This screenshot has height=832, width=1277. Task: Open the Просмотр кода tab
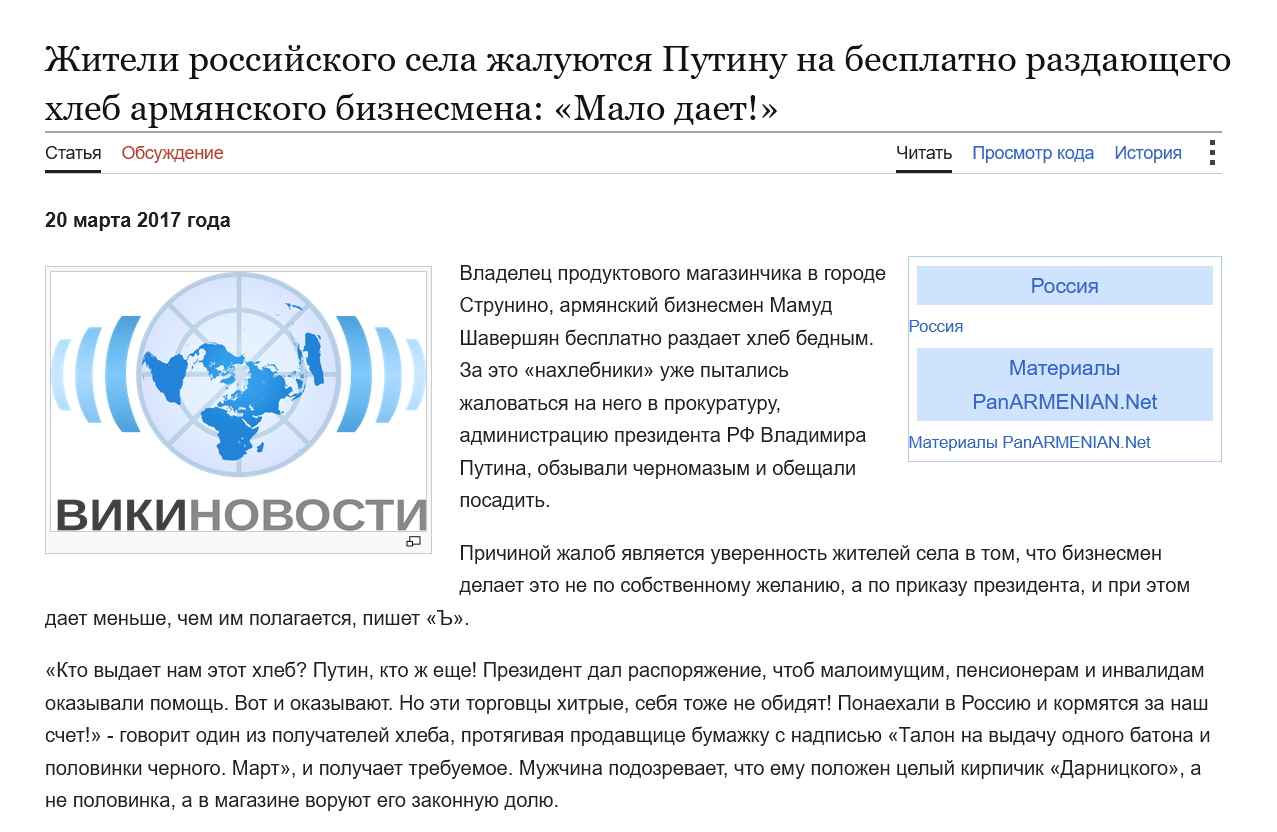(x=1033, y=153)
